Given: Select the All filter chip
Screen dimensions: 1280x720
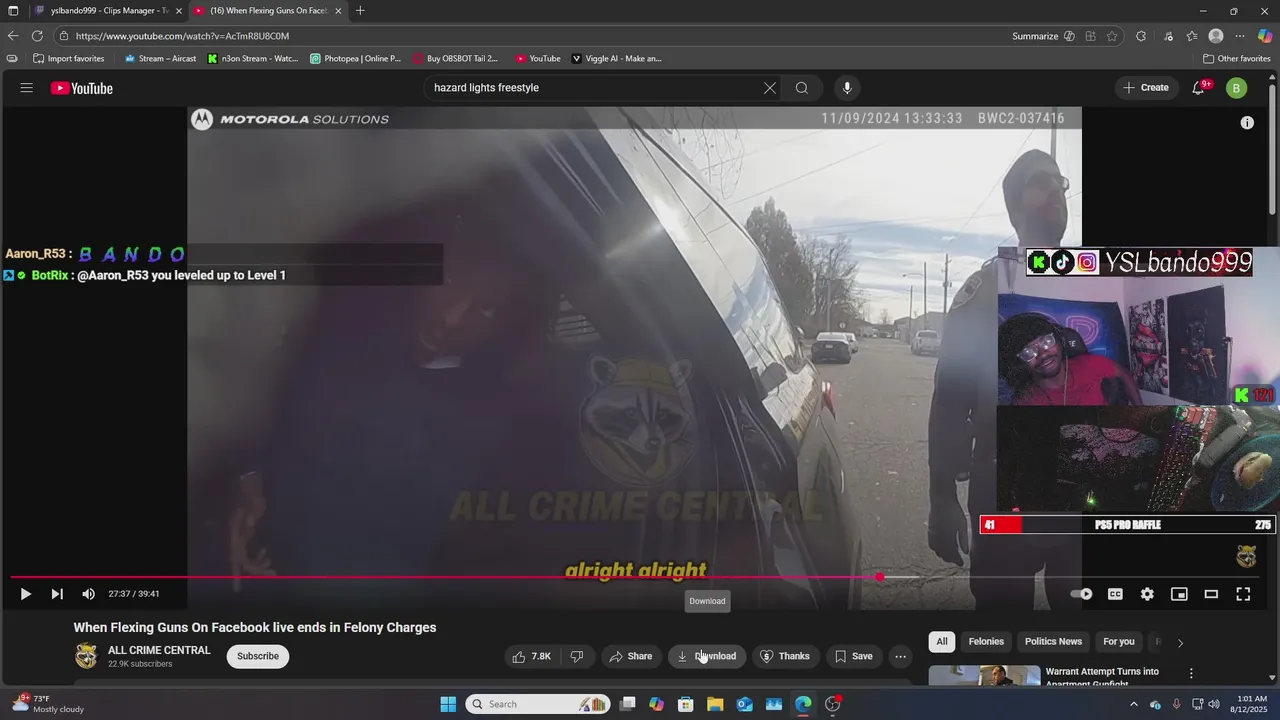Looking at the screenshot, I should [942, 642].
